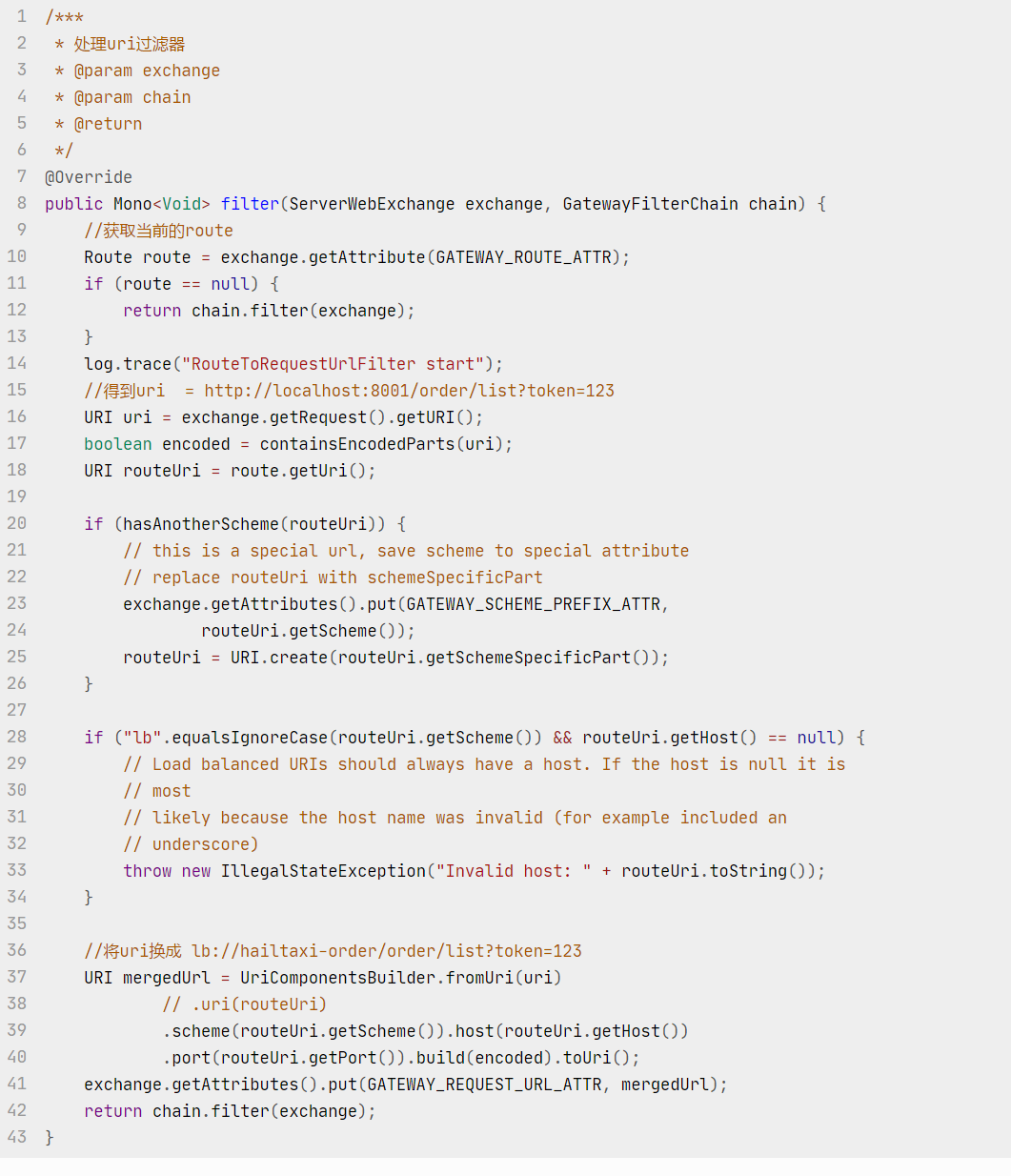
Task: Click the 'log.trace' call
Action: 128,364
